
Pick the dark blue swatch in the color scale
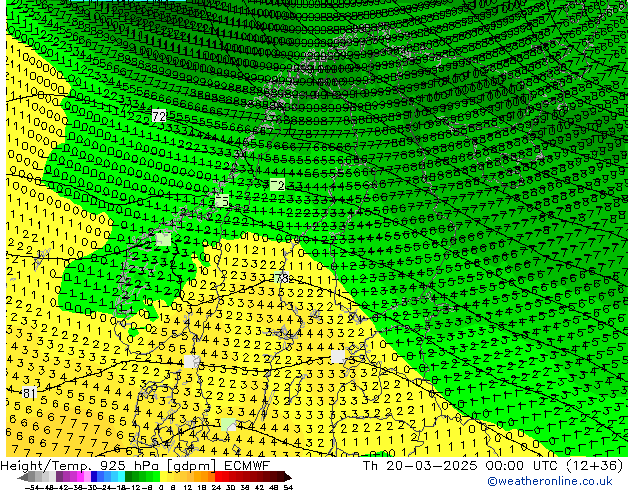point(94,477)
